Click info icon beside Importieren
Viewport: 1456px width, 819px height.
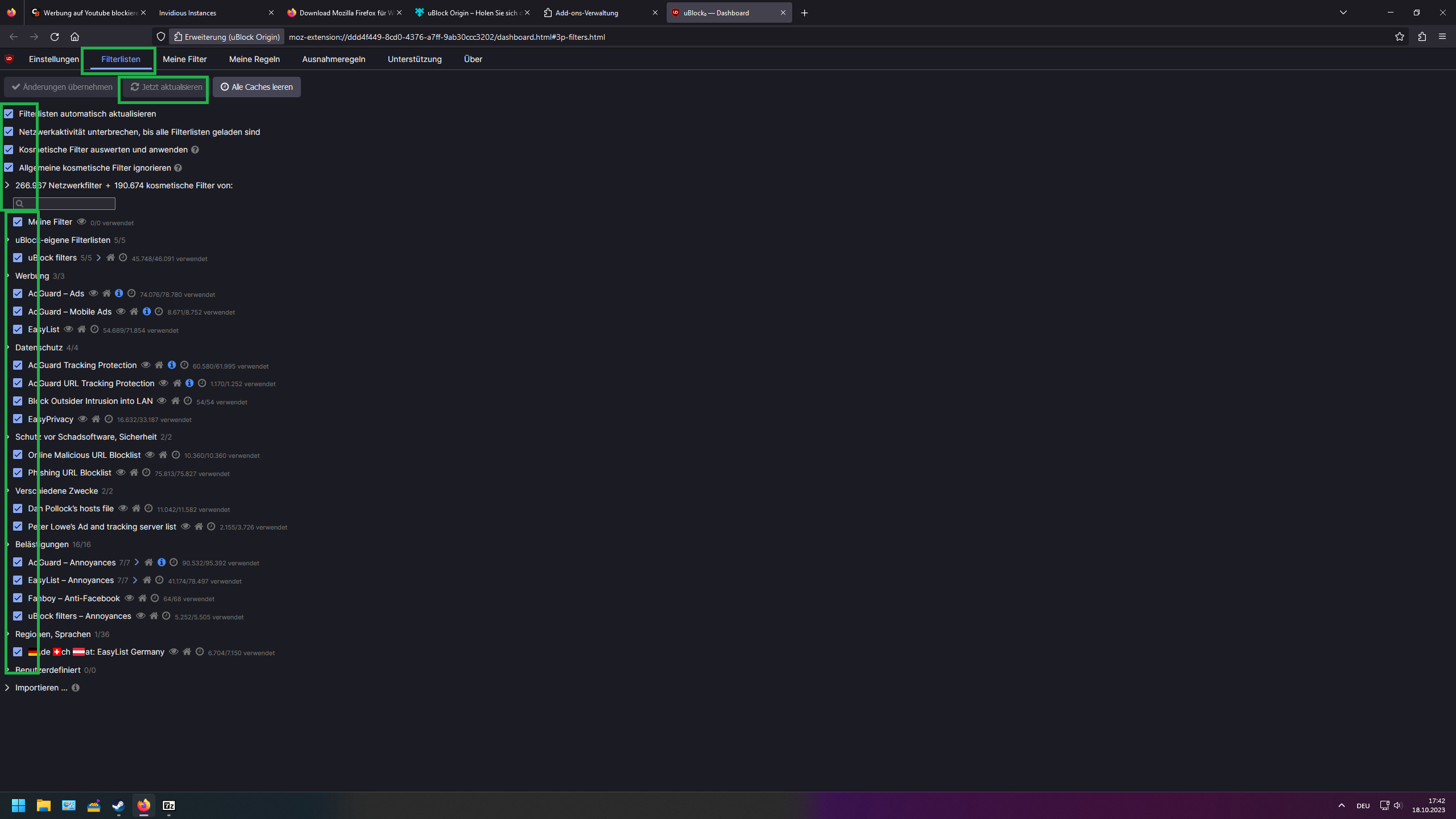[75, 688]
